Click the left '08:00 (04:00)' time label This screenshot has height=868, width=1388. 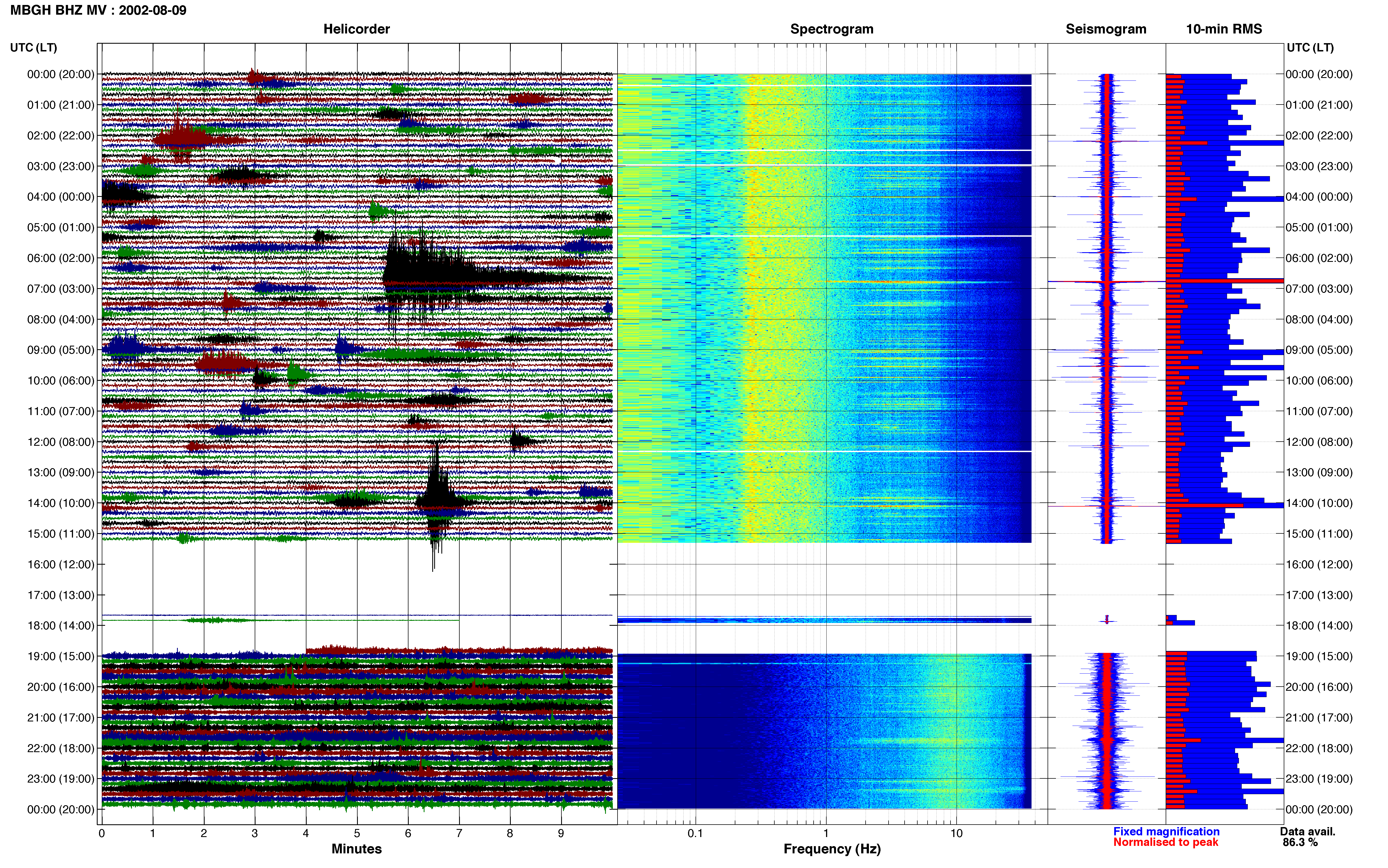point(61,319)
